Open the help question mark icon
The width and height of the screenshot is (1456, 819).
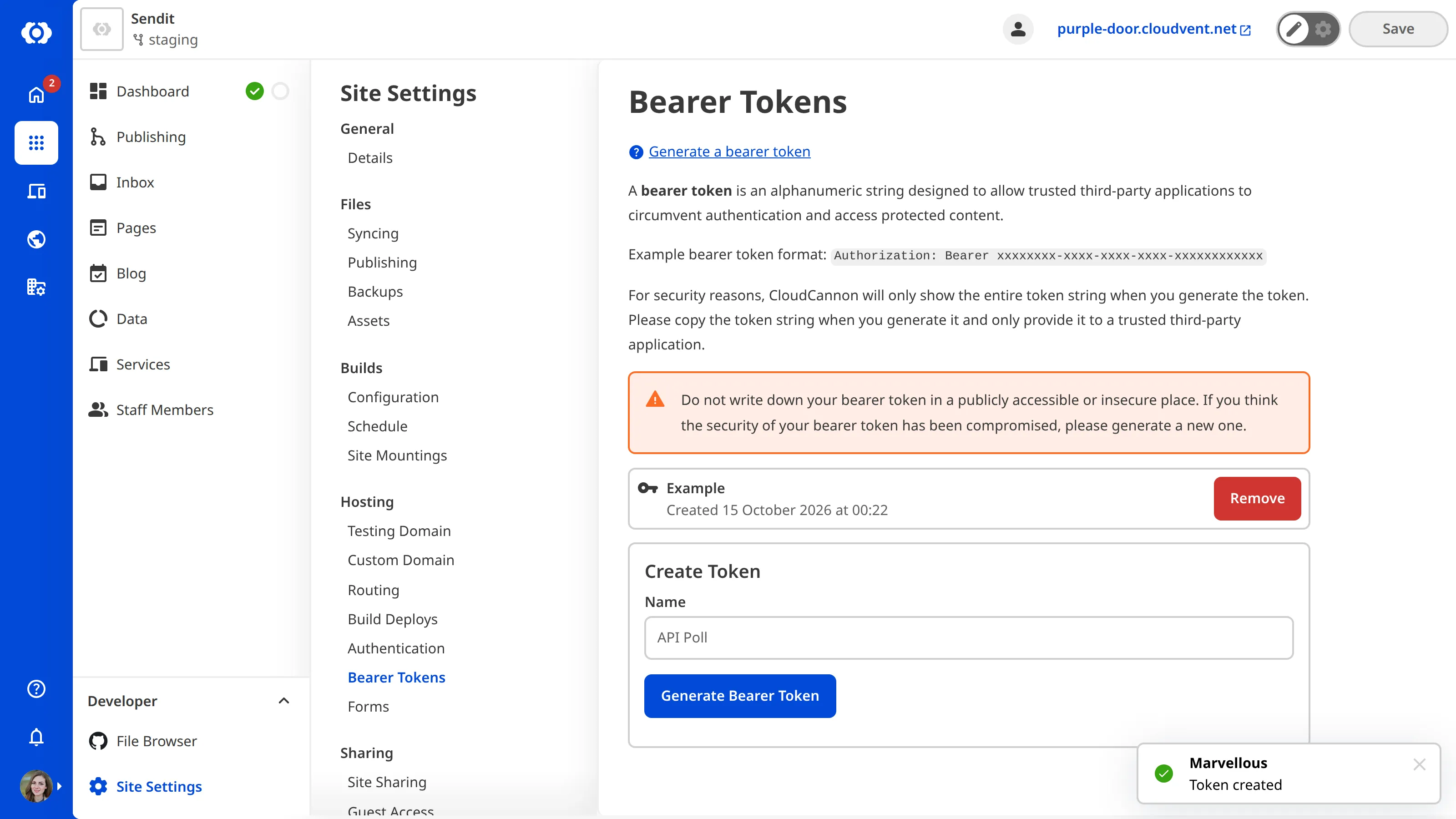pos(36,688)
